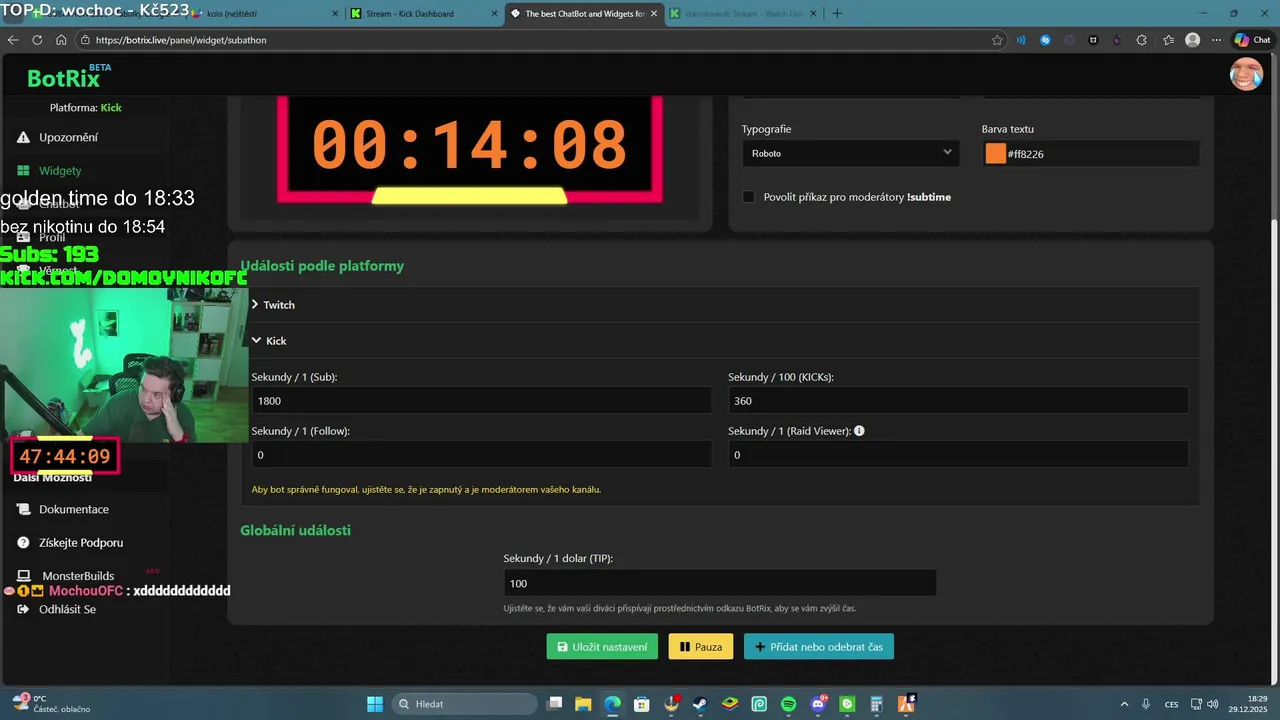The image size is (1280, 720).
Task: Focus the Sekundy per Follow field
Action: (x=481, y=455)
